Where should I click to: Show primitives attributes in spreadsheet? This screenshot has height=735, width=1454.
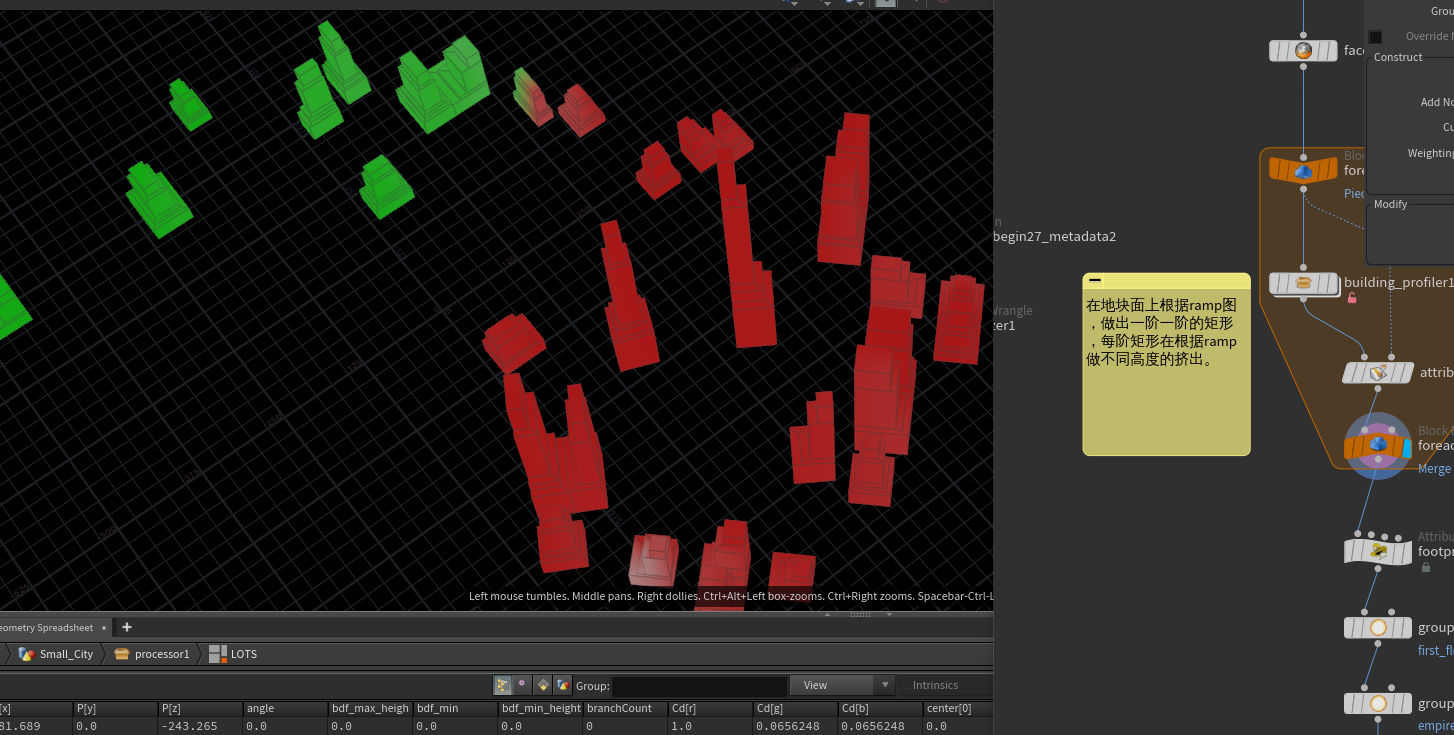[543, 685]
